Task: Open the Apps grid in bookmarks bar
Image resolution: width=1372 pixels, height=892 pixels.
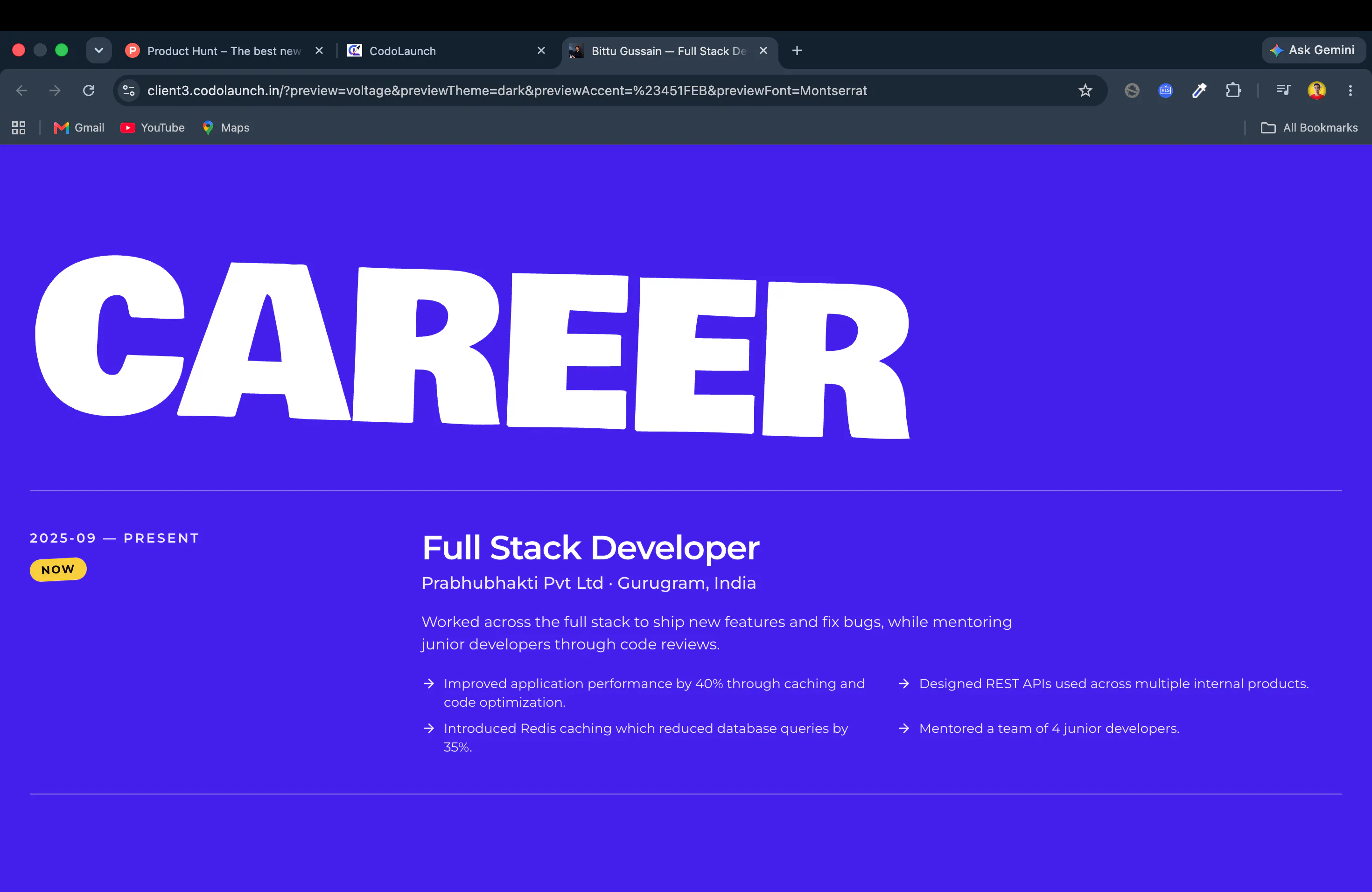Action: 19,128
